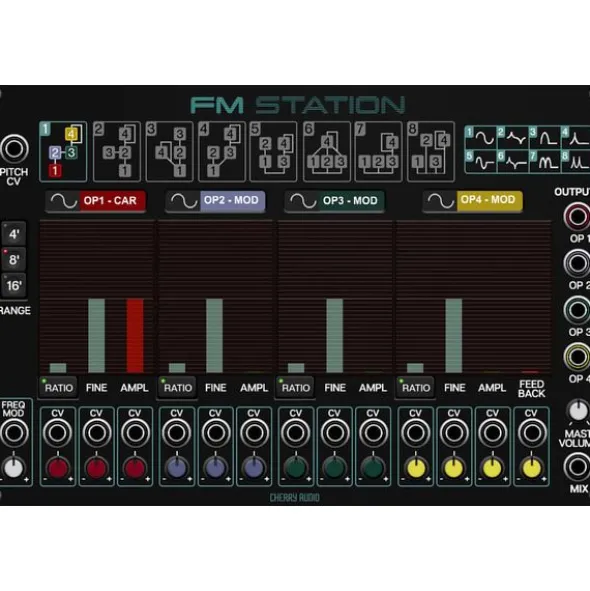Set range to 8'
The image size is (590, 591).
click(14, 260)
